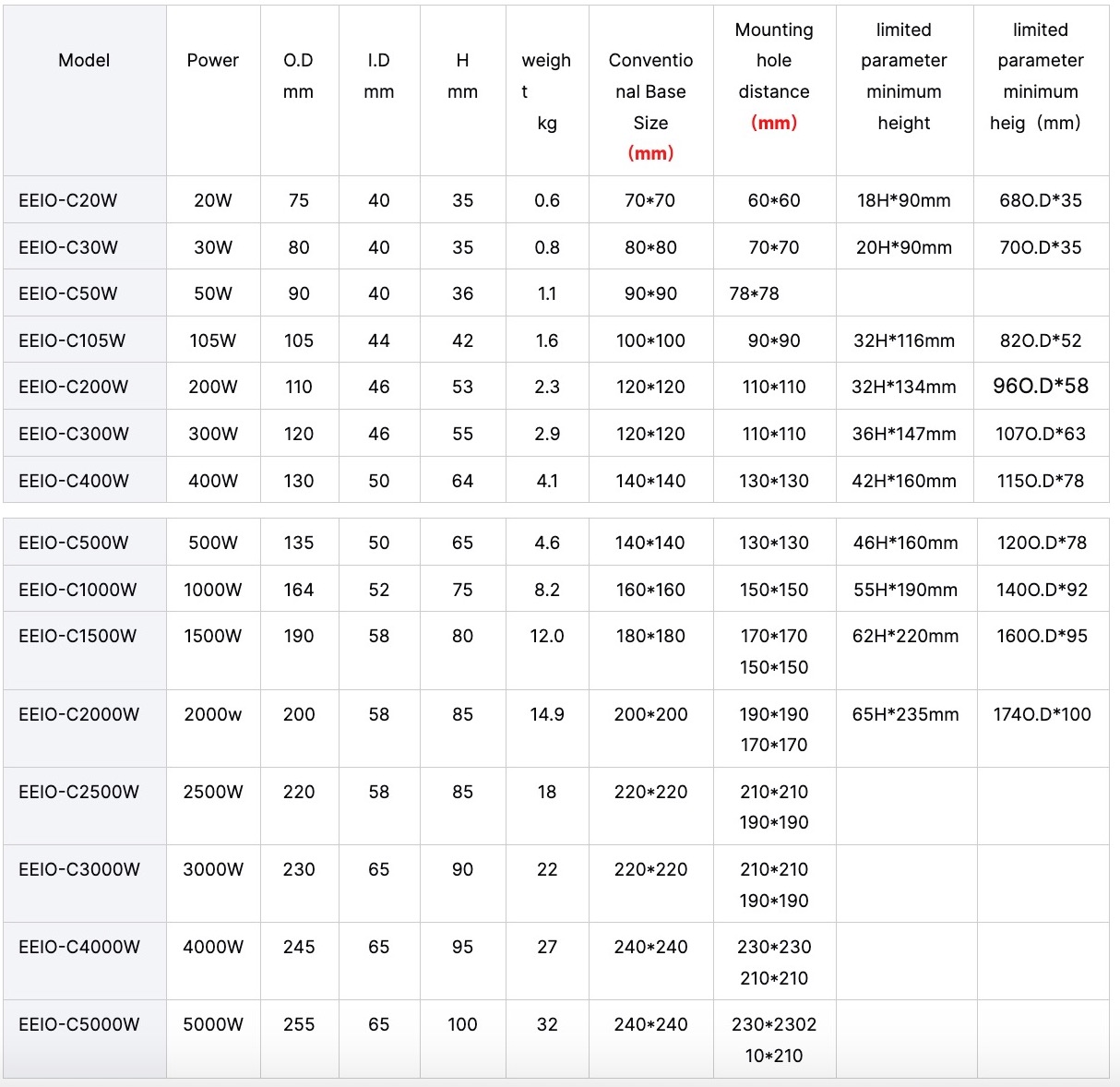Click the Model column header

tap(84, 61)
